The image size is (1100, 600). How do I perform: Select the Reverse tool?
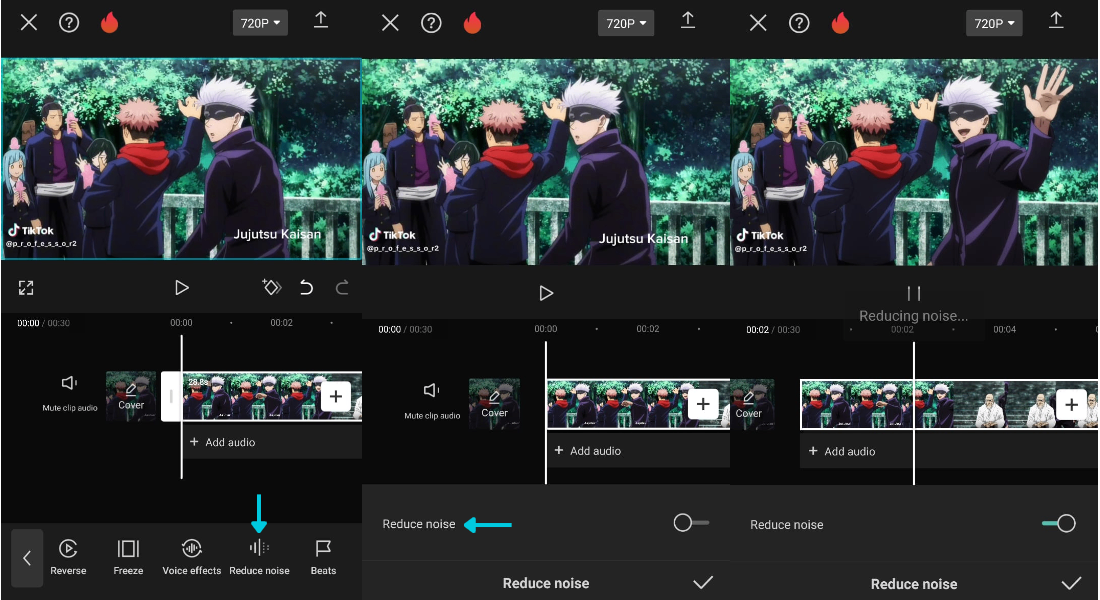click(x=68, y=557)
